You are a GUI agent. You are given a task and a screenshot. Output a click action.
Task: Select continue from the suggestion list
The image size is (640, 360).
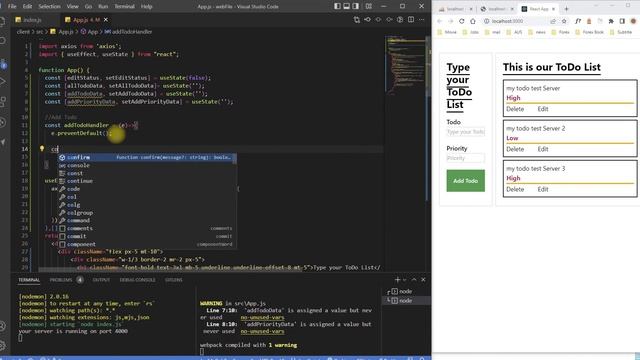pos(147,181)
